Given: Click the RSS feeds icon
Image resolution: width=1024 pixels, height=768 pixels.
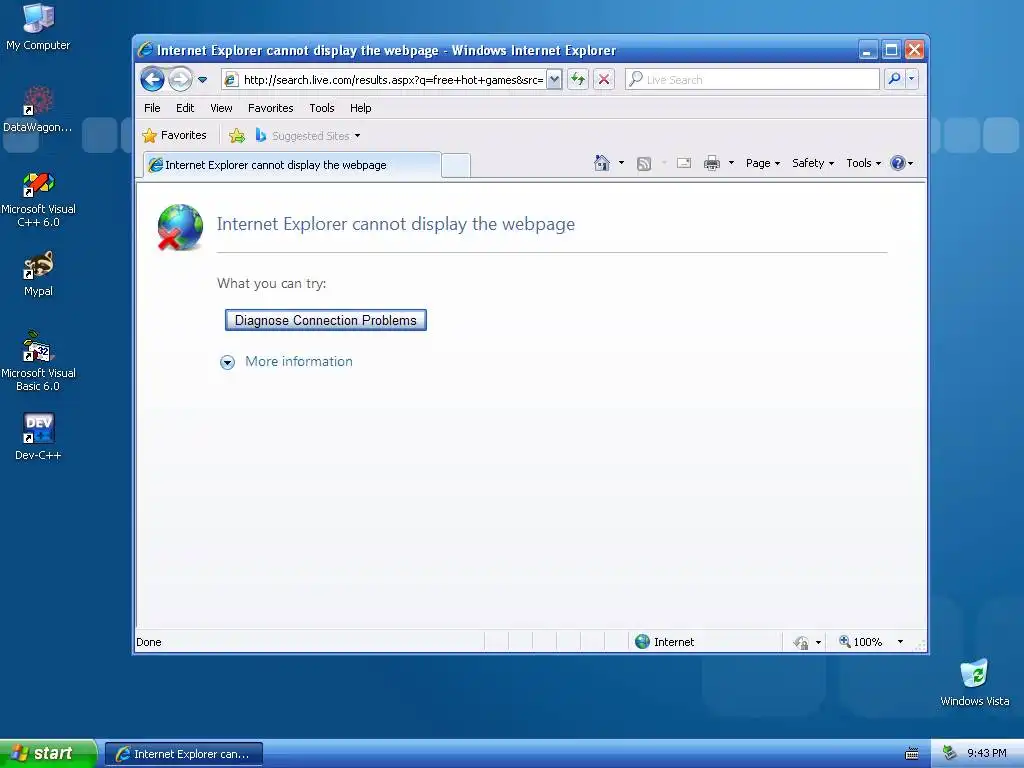Looking at the screenshot, I should coord(644,163).
